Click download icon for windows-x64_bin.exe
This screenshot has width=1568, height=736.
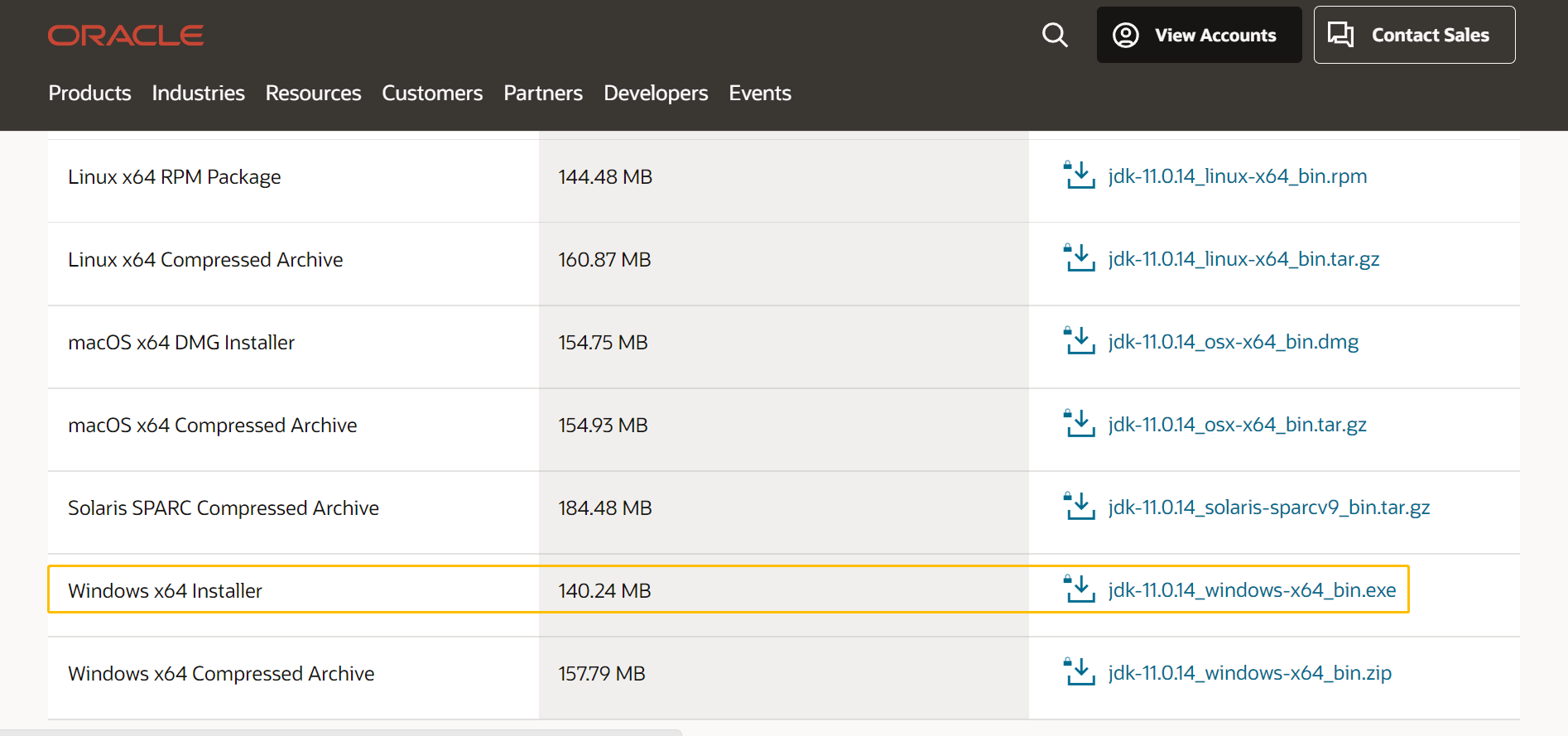click(1079, 589)
